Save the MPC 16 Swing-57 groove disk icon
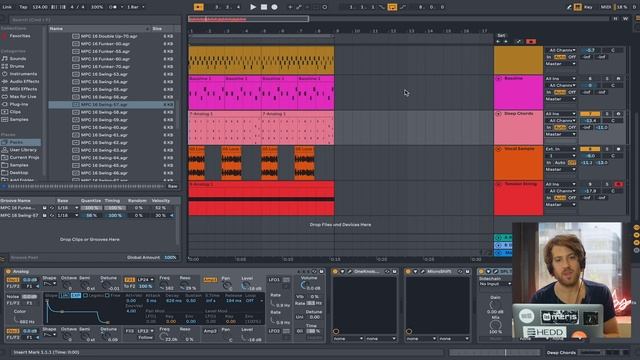Viewport: 640px width, 360px height. tap(44, 215)
